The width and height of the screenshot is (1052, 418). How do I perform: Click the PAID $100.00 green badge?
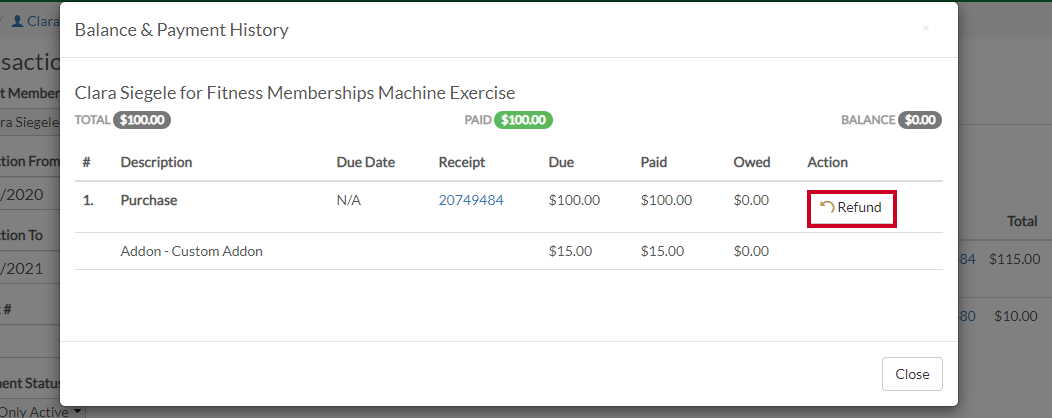point(523,120)
